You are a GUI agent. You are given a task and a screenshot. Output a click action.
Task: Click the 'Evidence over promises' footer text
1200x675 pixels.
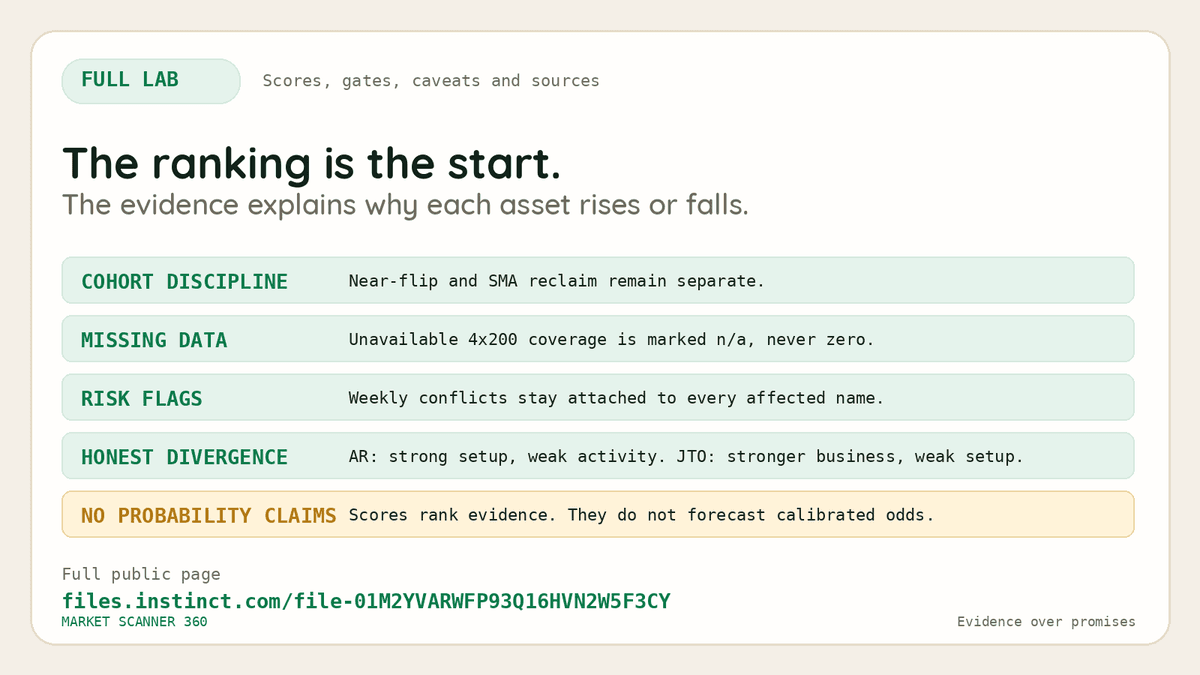(1046, 622)
